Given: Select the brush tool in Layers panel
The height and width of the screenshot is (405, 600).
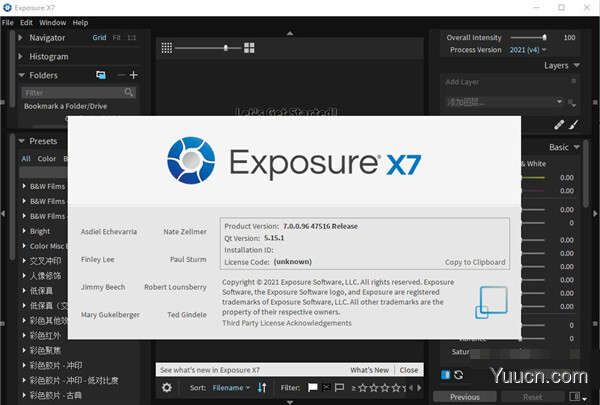Looking at the screenshot, I should point(573,124).
